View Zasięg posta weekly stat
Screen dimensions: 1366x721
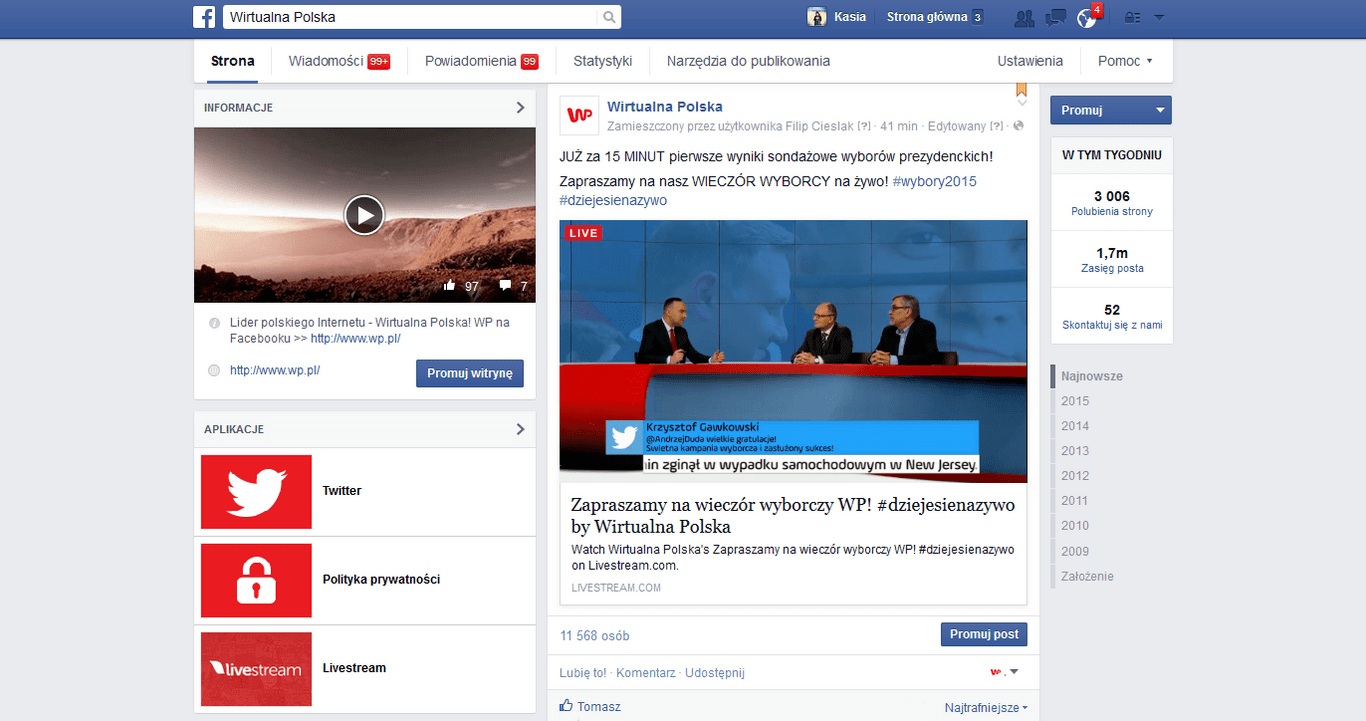(x=1111, y=260)
